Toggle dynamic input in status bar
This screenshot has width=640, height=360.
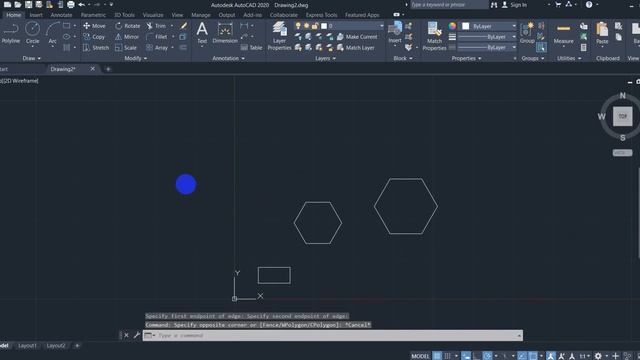[466, 356]
